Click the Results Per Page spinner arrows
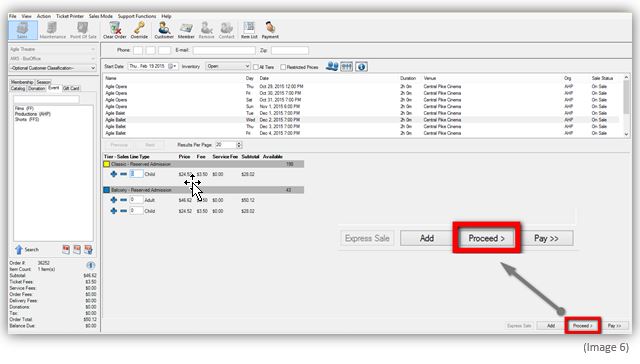The image size is (640, 364). [x=239, y=145]
